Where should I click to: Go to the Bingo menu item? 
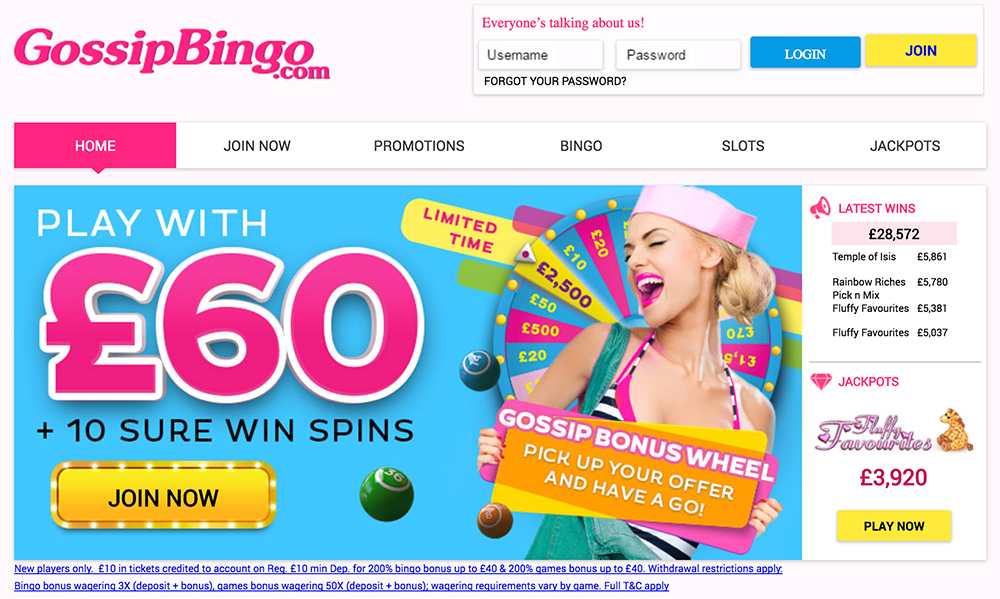coord(581,146)
